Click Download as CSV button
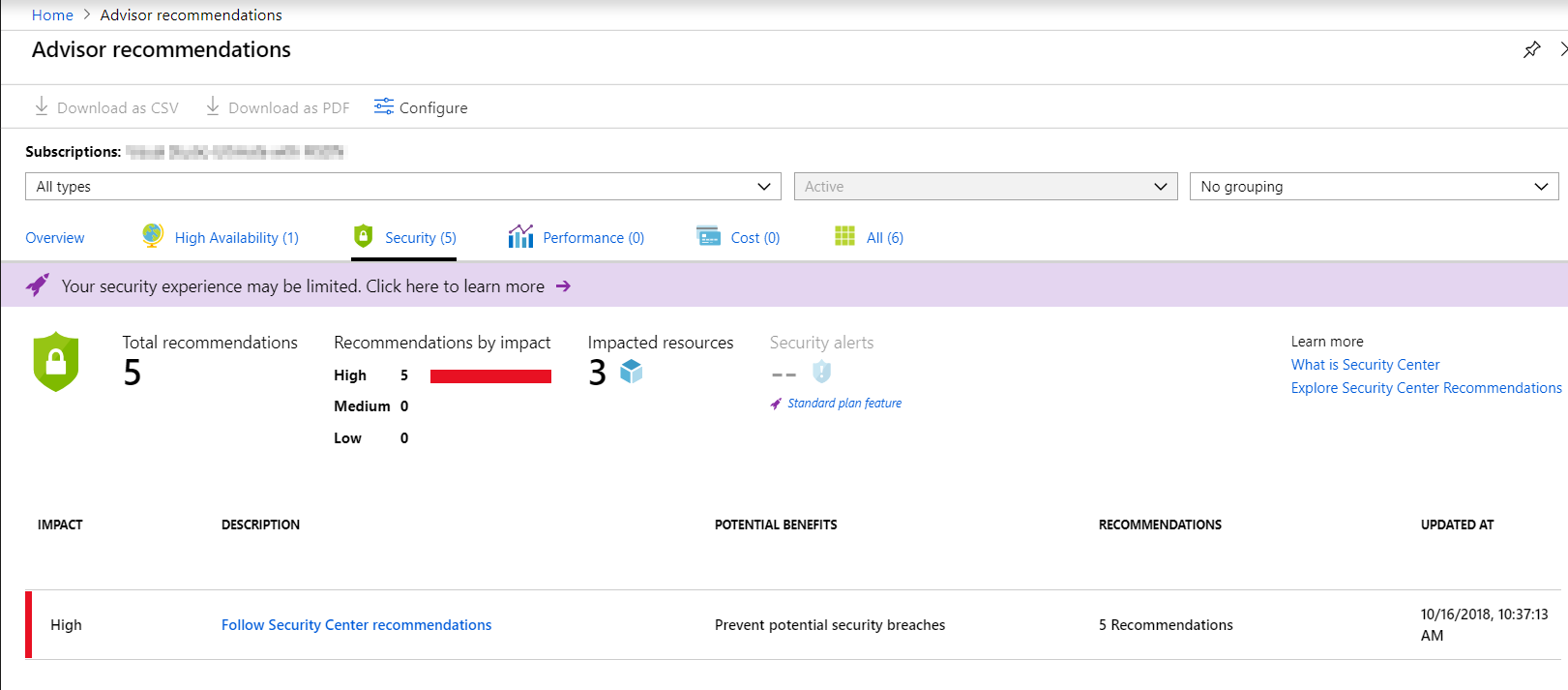The height and width of the screenshot is (690, 1568). (x=106, y=107)
